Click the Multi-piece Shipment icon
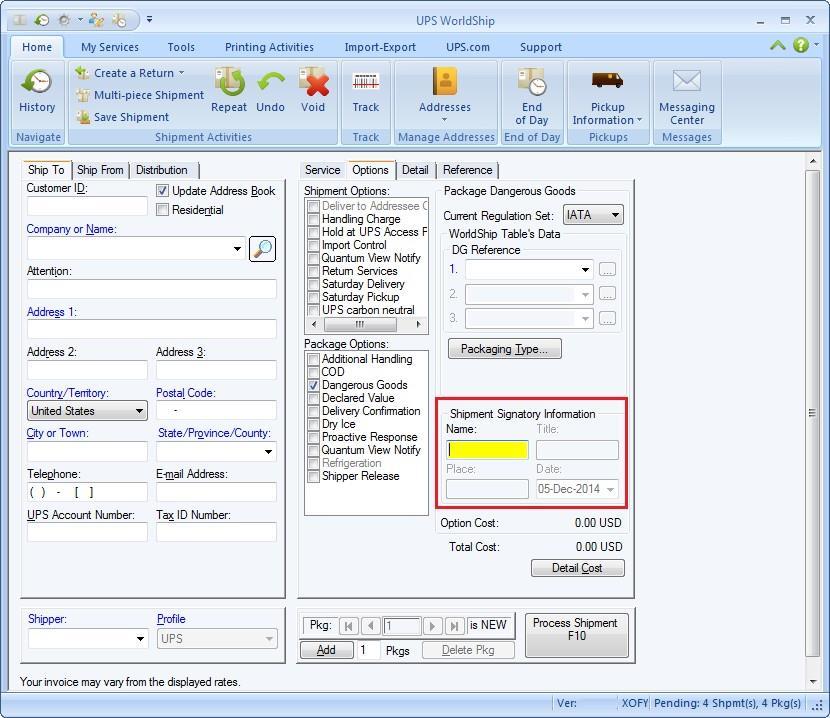830x718 pixels. click(82, 95)
